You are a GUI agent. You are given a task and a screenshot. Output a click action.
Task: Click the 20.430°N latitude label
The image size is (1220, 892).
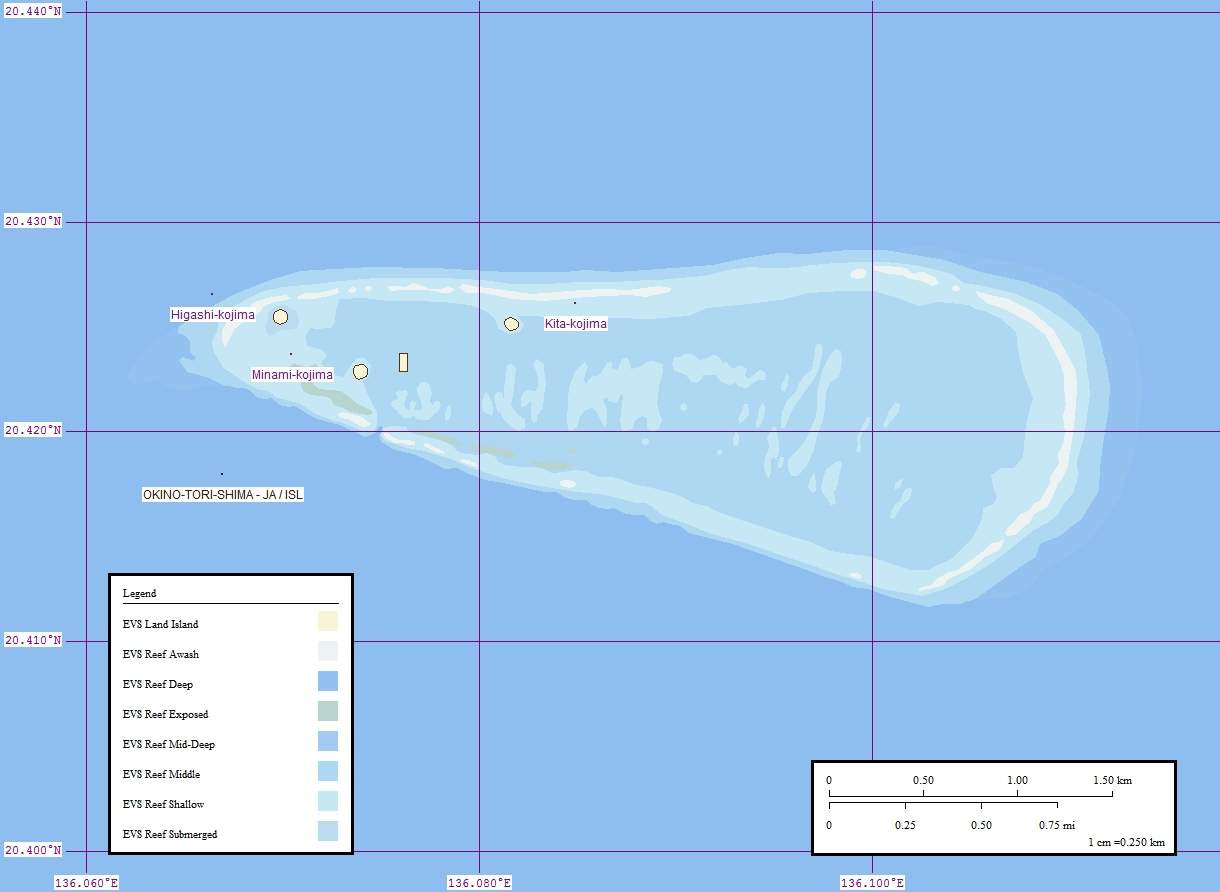coord(33,221)
